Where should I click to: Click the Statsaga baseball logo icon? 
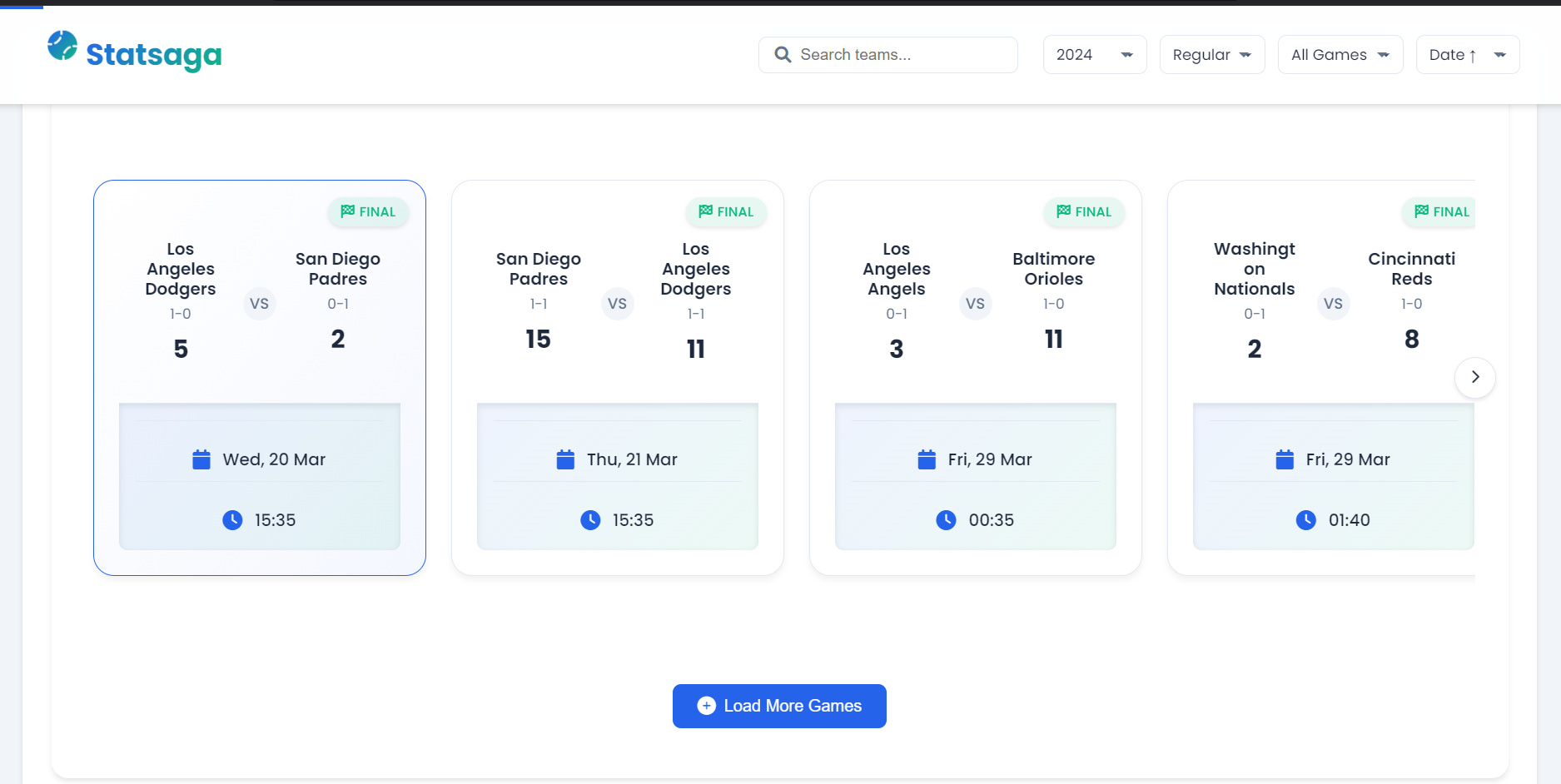click(x=62, y=46)
